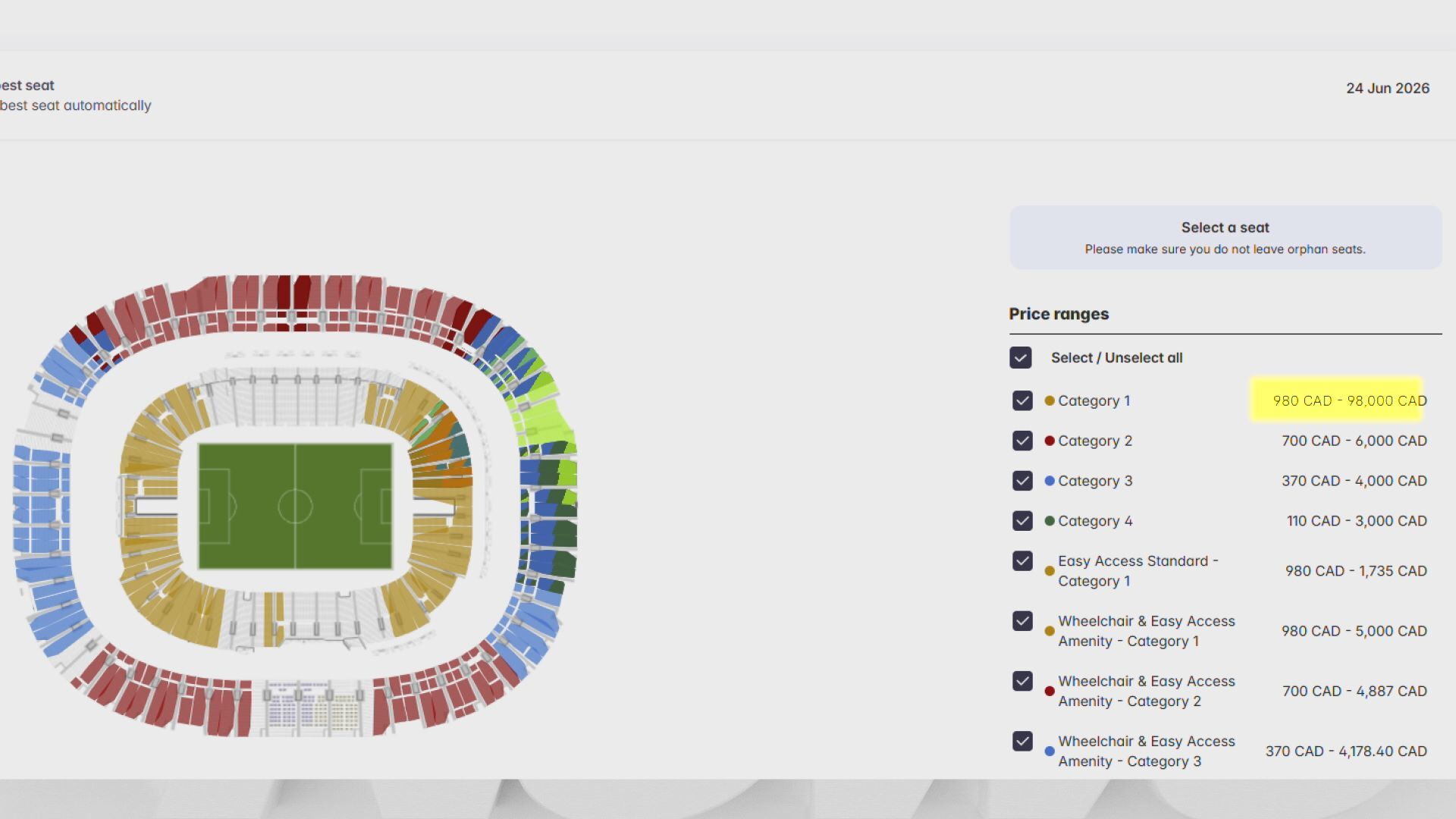The height and width of the screenshot is (819, 1456).
Task: Click the dark red Category 2 color dot
Action: 1050,441
